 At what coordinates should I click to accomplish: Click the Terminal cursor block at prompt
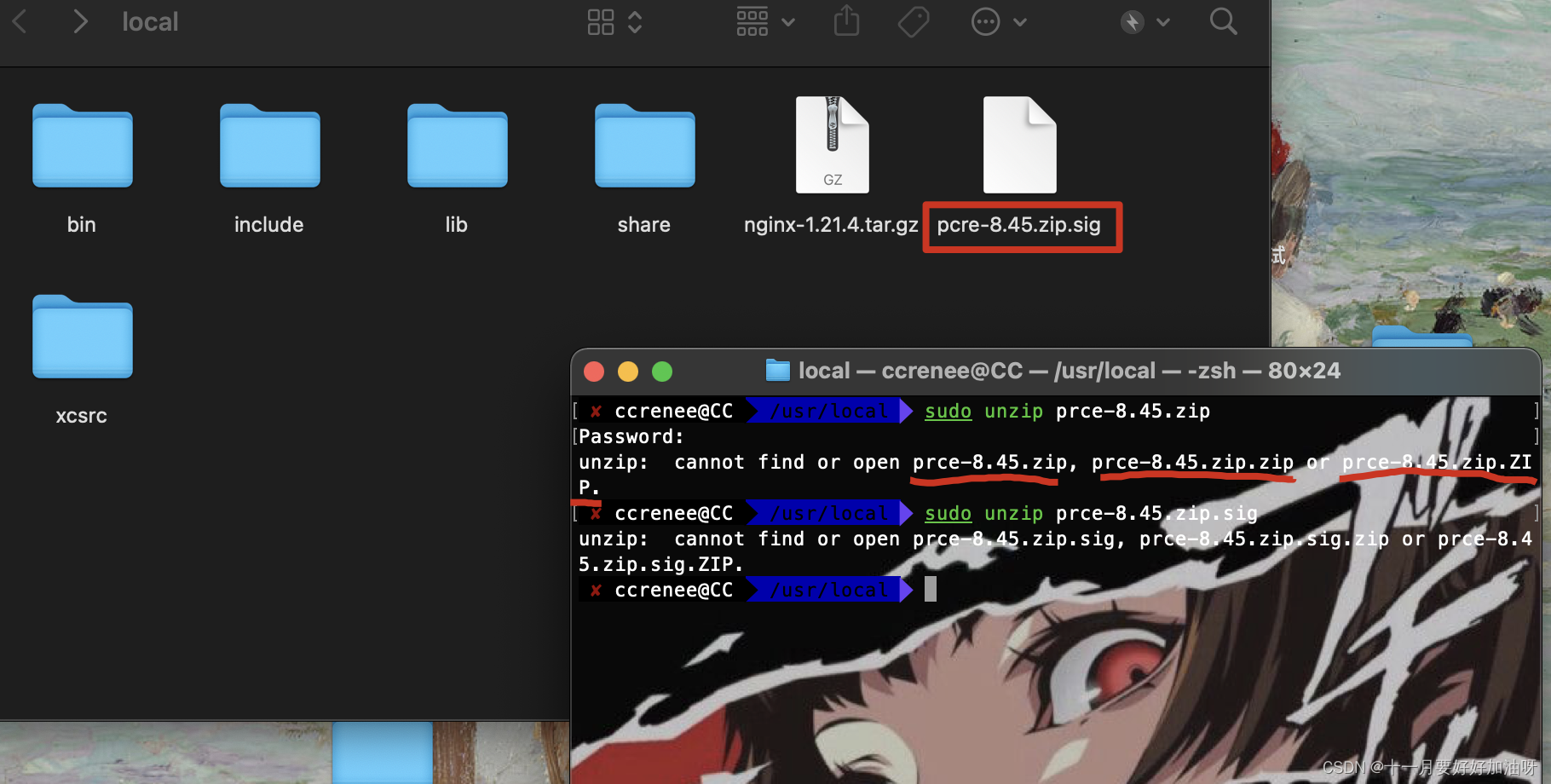pyautogui.click(x=931, y=589)
